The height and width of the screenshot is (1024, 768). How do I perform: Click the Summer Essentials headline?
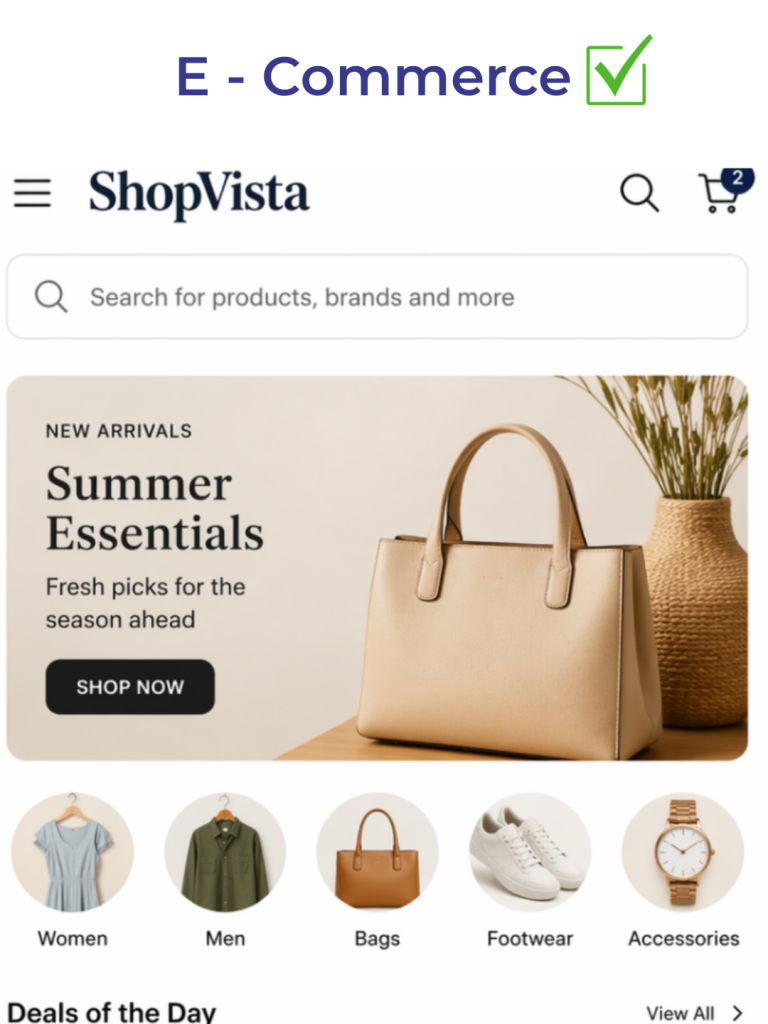pyautogui.click(x=155, y=508)
